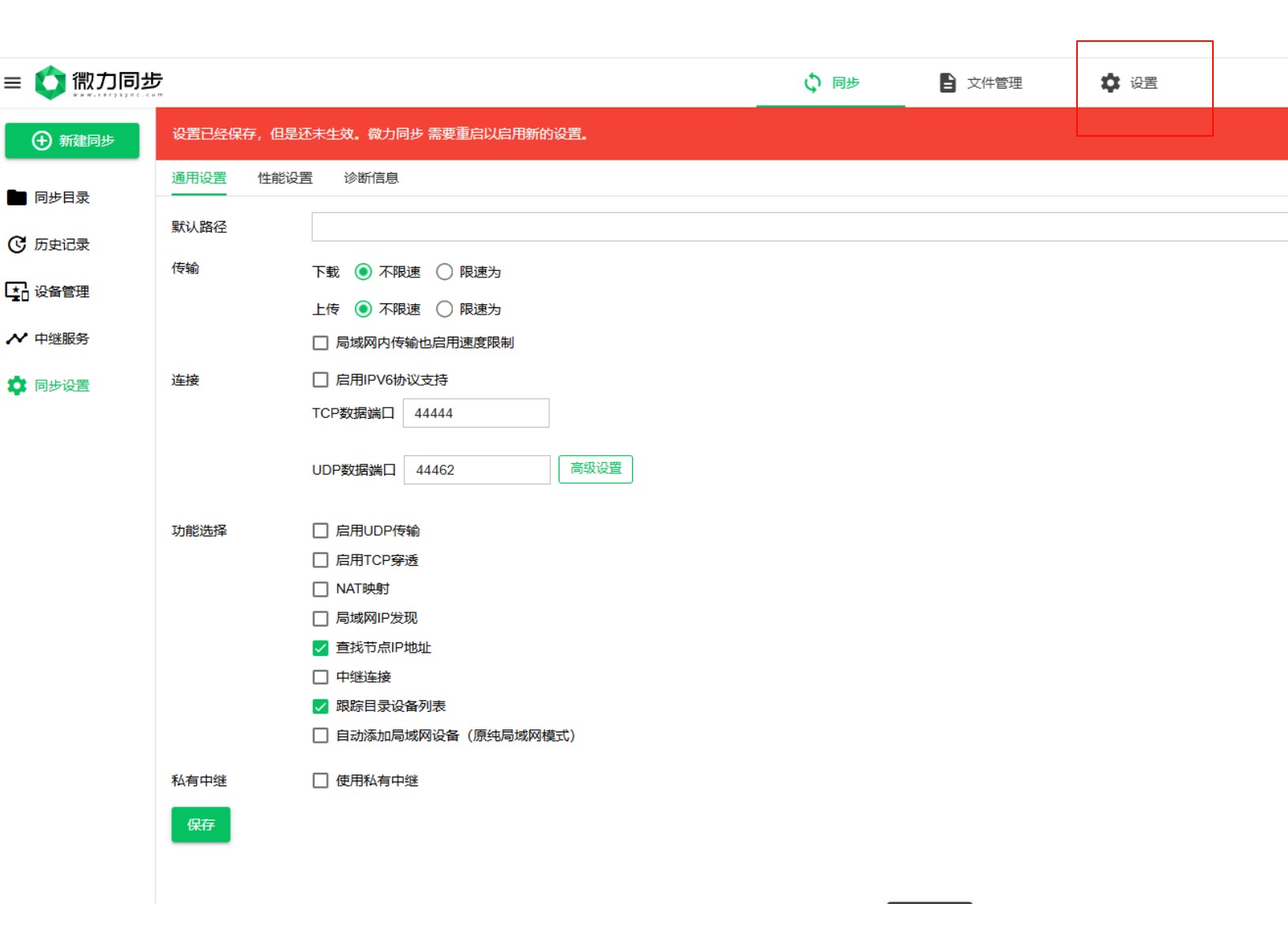Click the 新建同步 button
The height and width of the screenshot is (945, 1288).
(73, 141)
